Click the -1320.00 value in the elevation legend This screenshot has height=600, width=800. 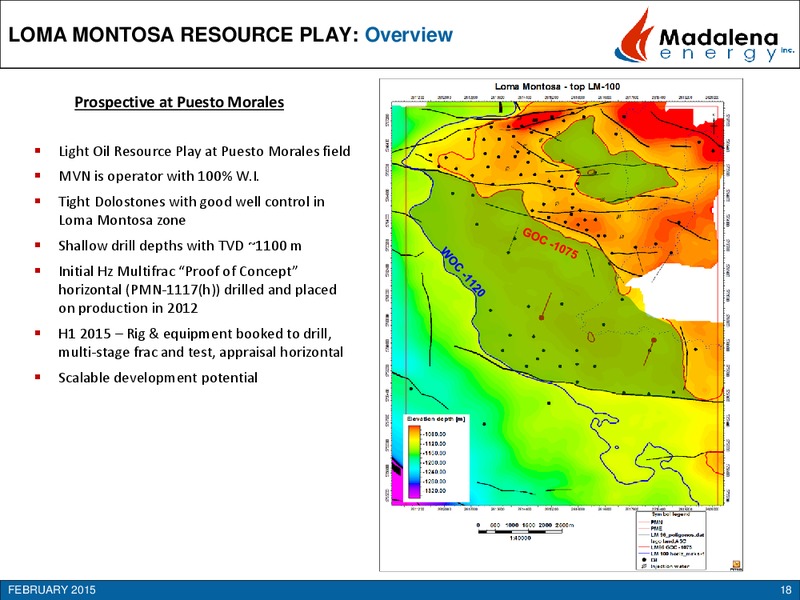click(434, 491)
